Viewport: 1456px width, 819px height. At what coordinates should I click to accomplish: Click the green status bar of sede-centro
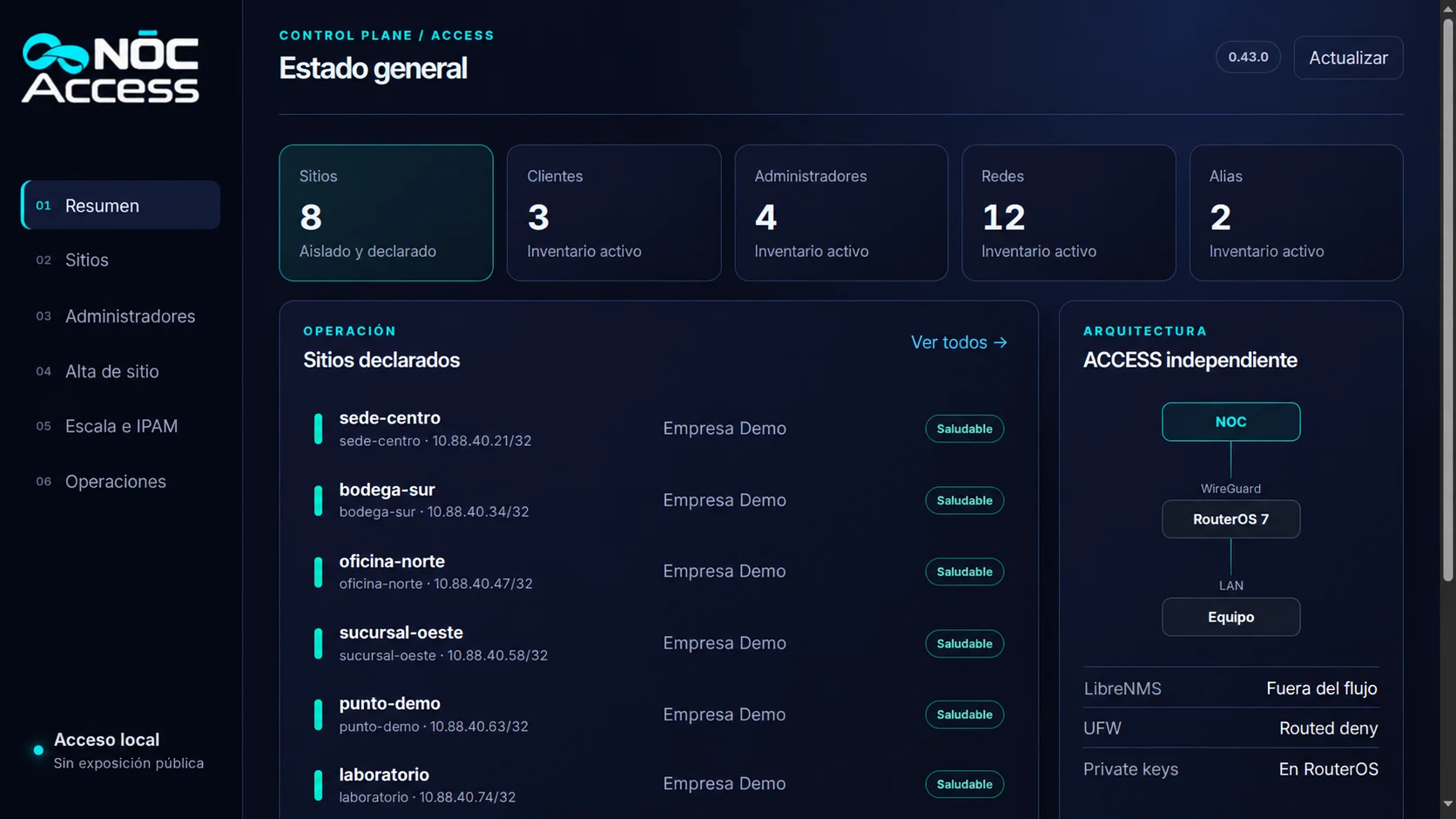tap(318, 429)
